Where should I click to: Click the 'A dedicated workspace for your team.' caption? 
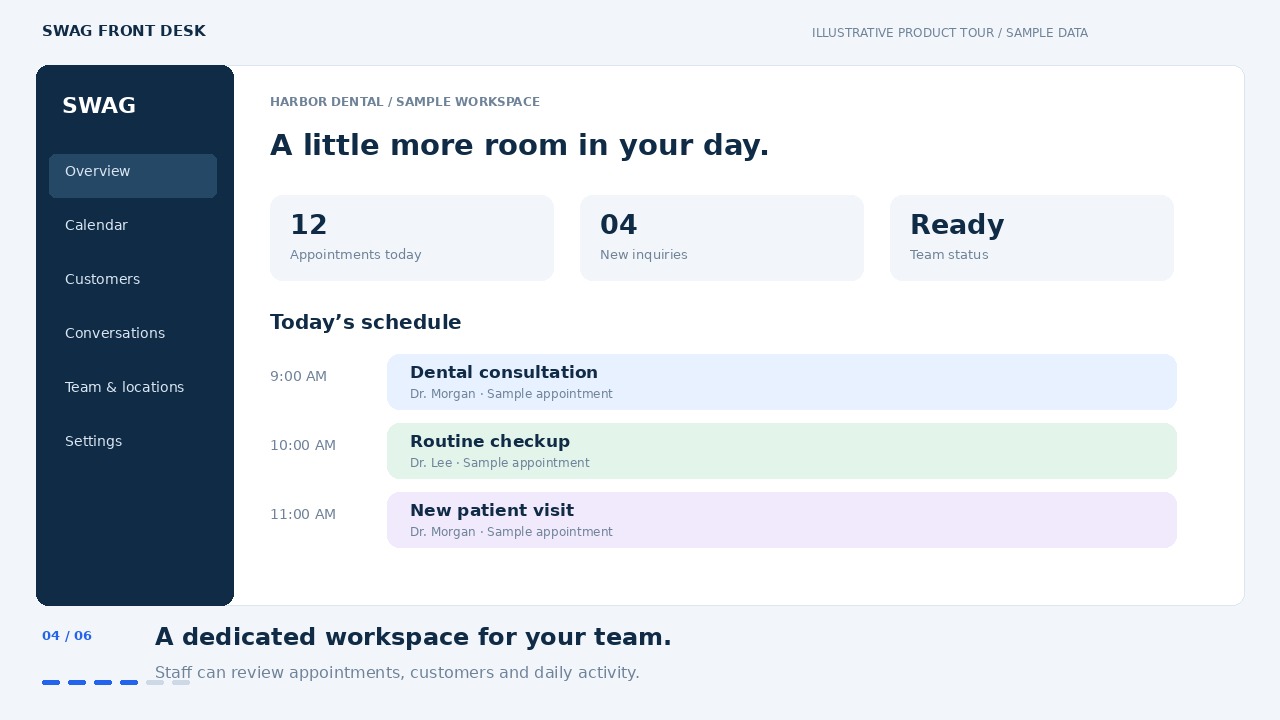413,638
